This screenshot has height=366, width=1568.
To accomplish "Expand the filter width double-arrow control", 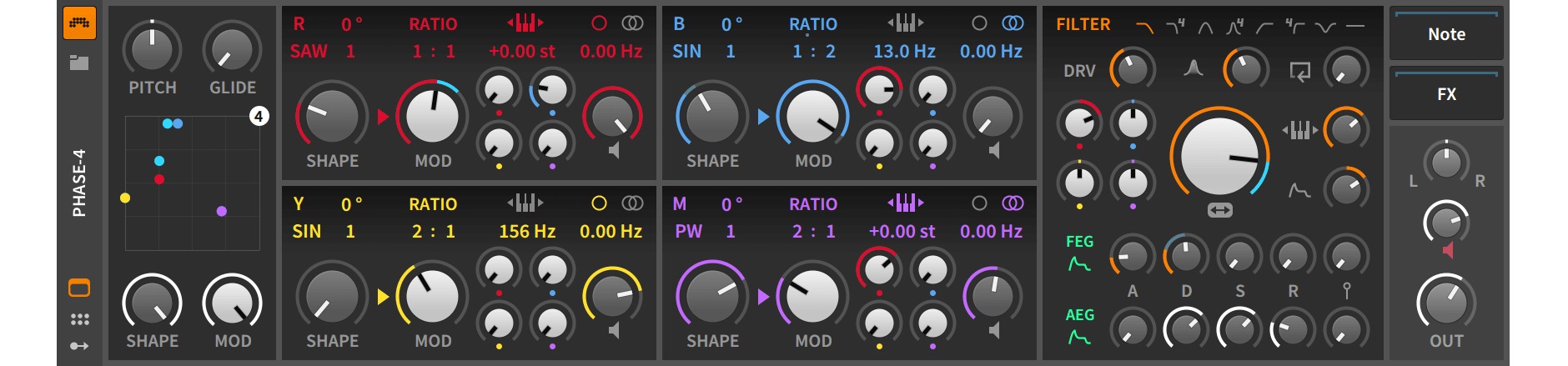I will [1219, 211].
